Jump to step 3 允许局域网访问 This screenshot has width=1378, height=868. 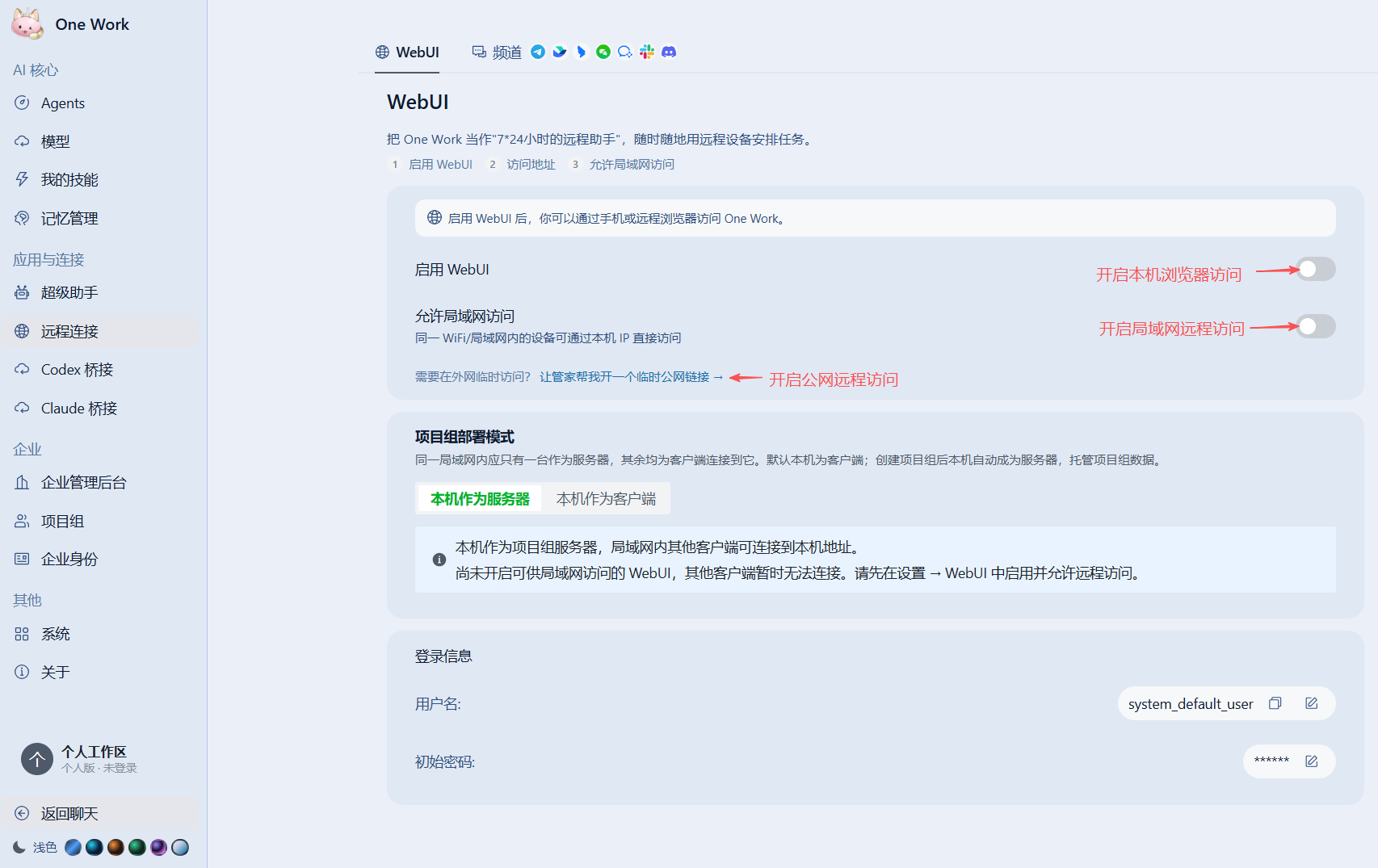[622, 165]
